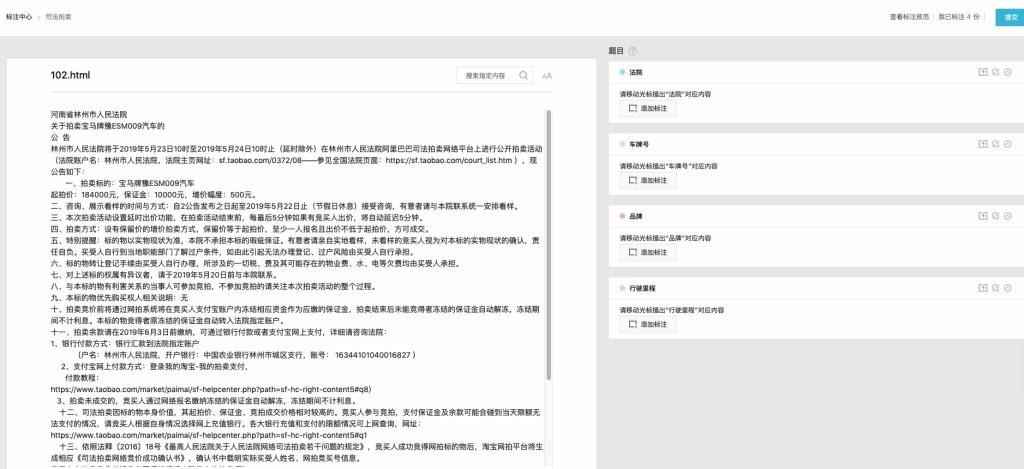Image resolution: width=1024 pixels, height=469 pixels.
Task: Click the search magnifier icon in 搜索指定内容
Action: point(523,75)
